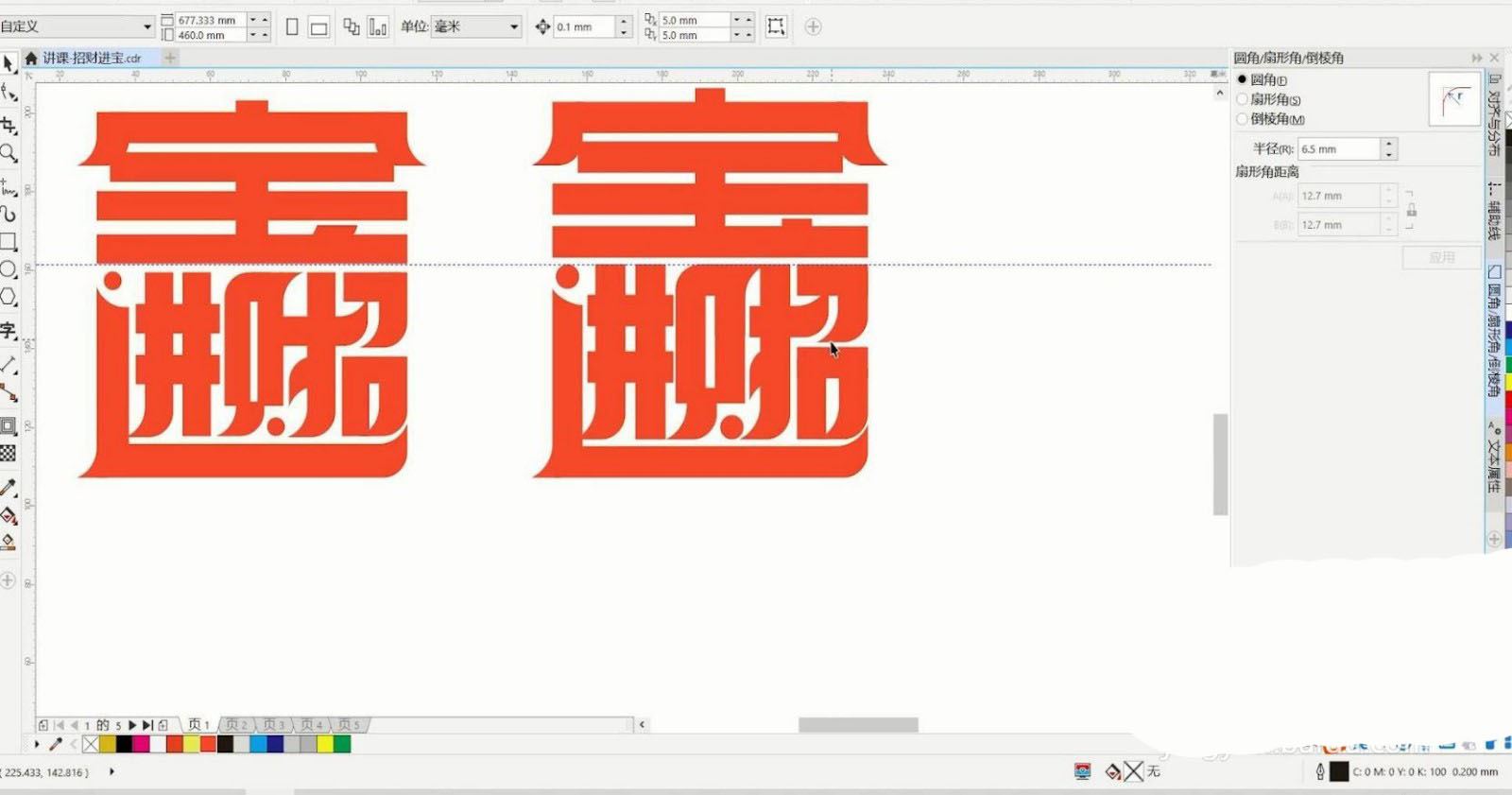Open the 对齐与分布 docker tab
Image resolution: width=1512 pixels, height=795 pixels.
point(1494,114)
